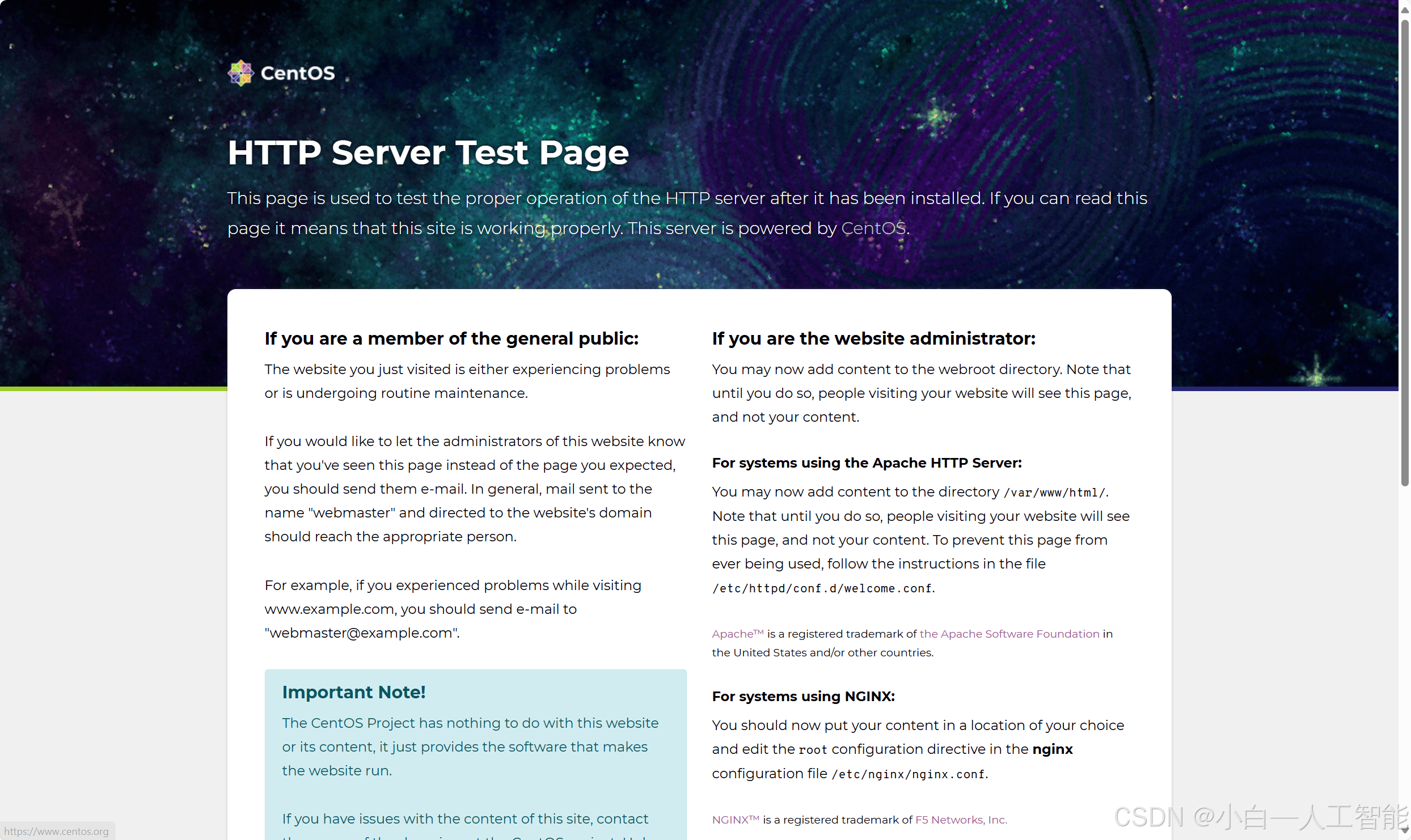
Task: Visit the F5 Networks, Inc. link
Action: (x=961, y=820)
